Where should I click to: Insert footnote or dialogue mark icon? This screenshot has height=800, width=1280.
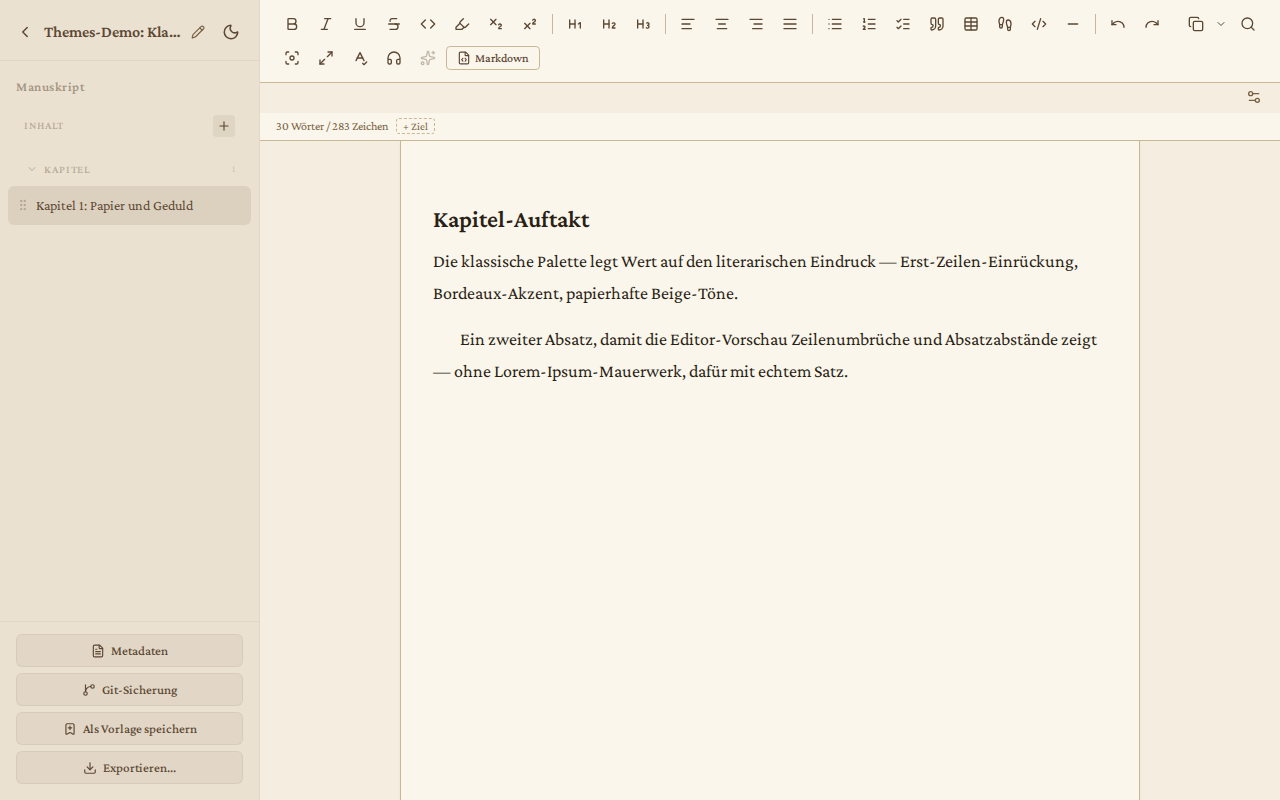[1005, 24]
